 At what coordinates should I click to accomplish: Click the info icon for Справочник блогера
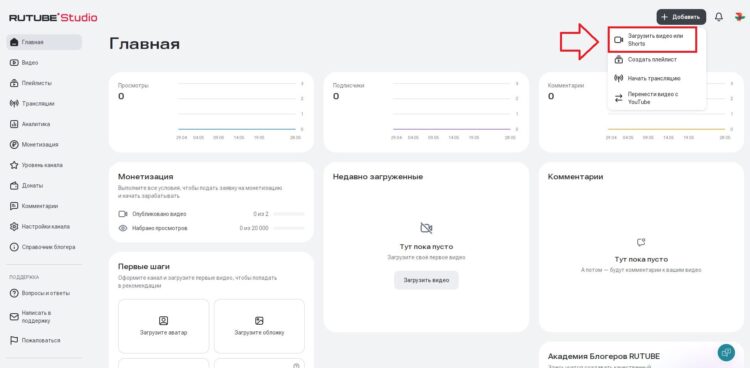[x=14, y=247]
